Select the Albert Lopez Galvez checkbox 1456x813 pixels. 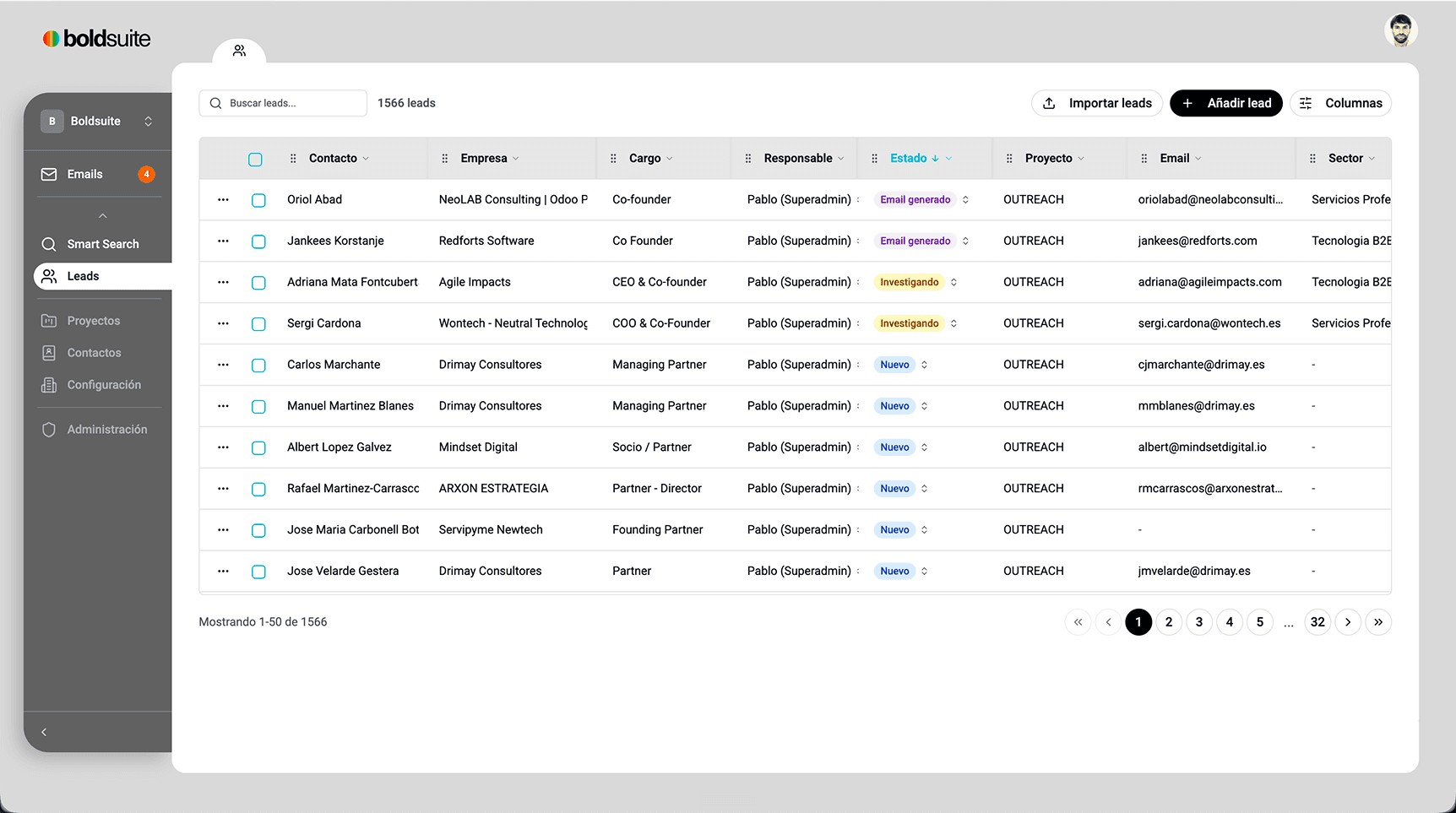pyautogui.click(x=258, y=448)
